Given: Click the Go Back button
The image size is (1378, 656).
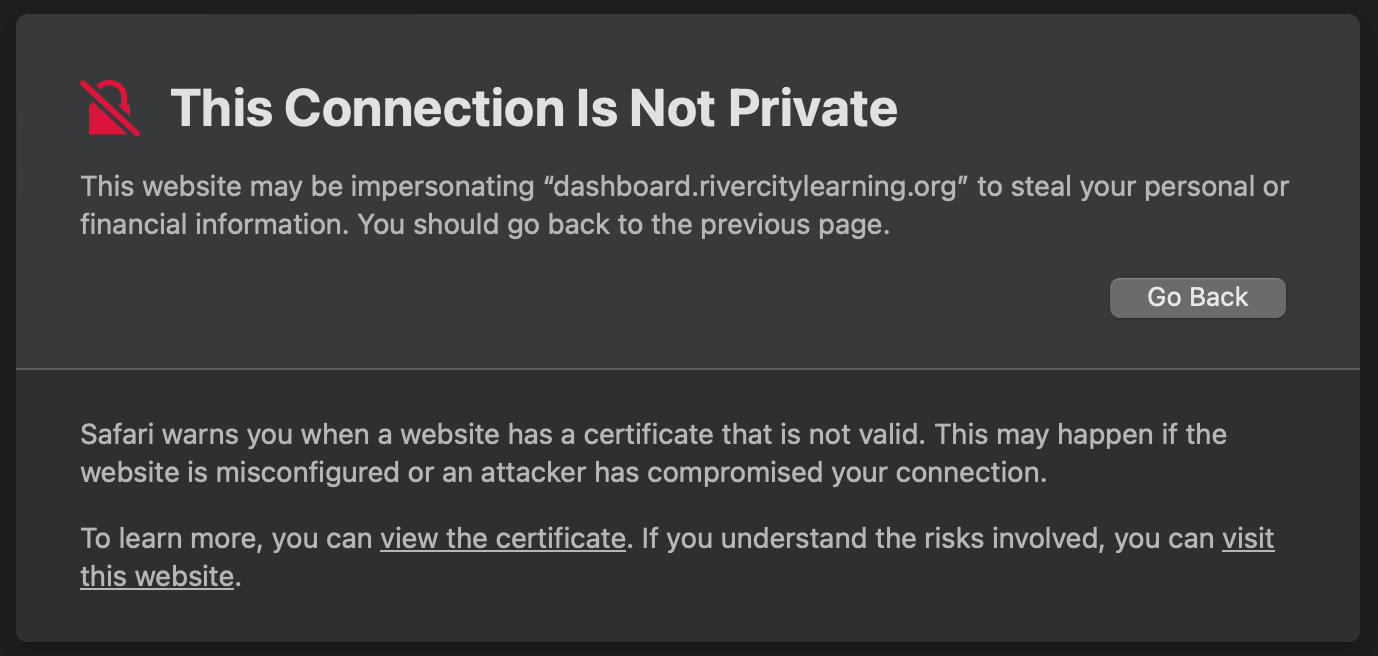Looking at the screenshot, I should [x=1197, y=297].
